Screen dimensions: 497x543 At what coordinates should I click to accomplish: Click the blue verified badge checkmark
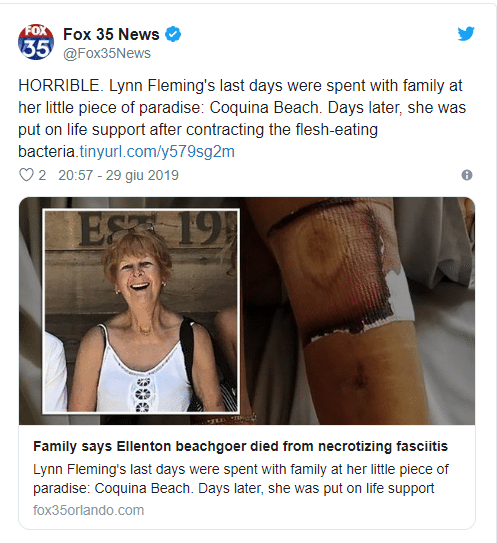(x=172, y=34)
